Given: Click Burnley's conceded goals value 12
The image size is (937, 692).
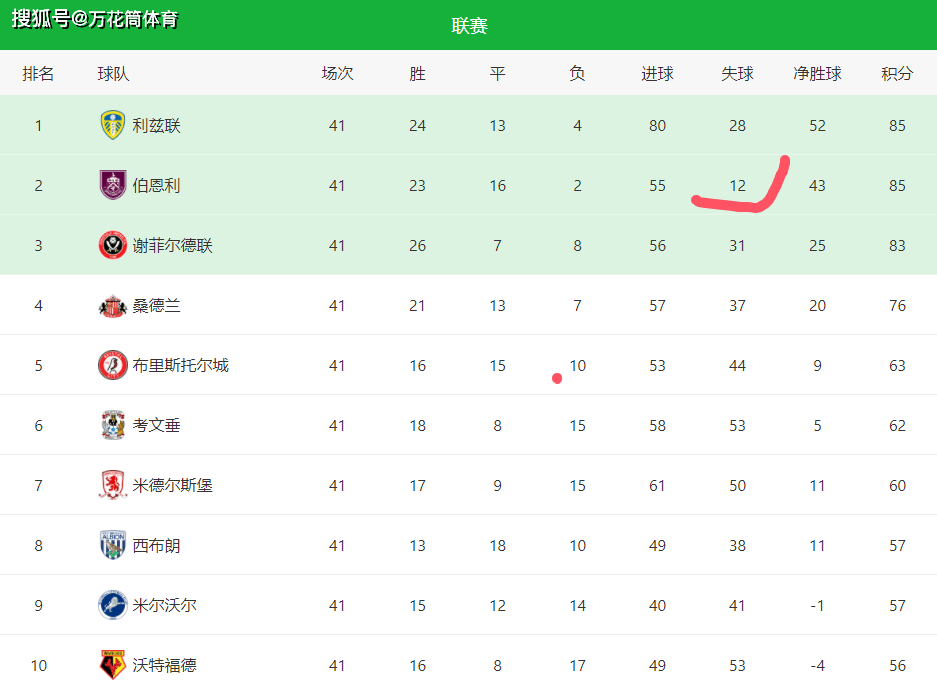Looking at the screenshot, I should coord(737,186).
